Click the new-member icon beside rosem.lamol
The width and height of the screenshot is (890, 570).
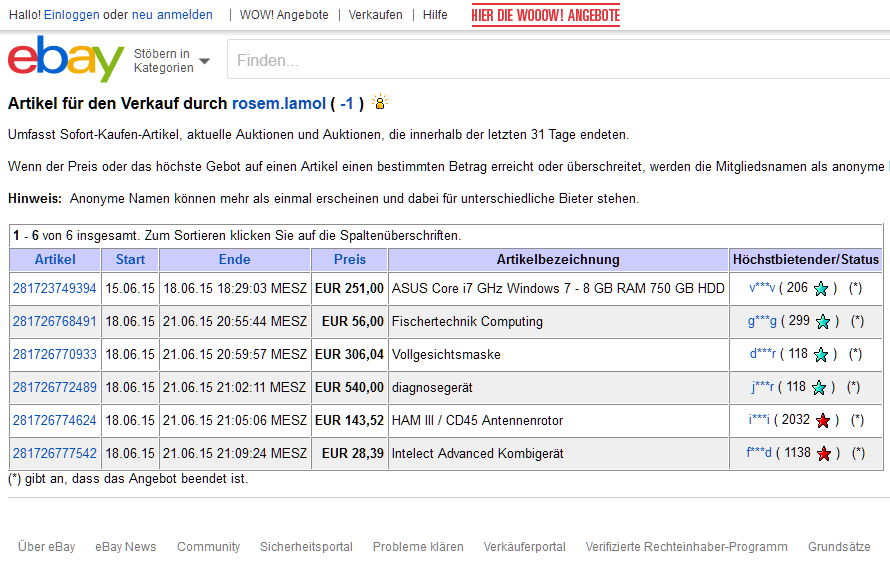pos(380,102)
